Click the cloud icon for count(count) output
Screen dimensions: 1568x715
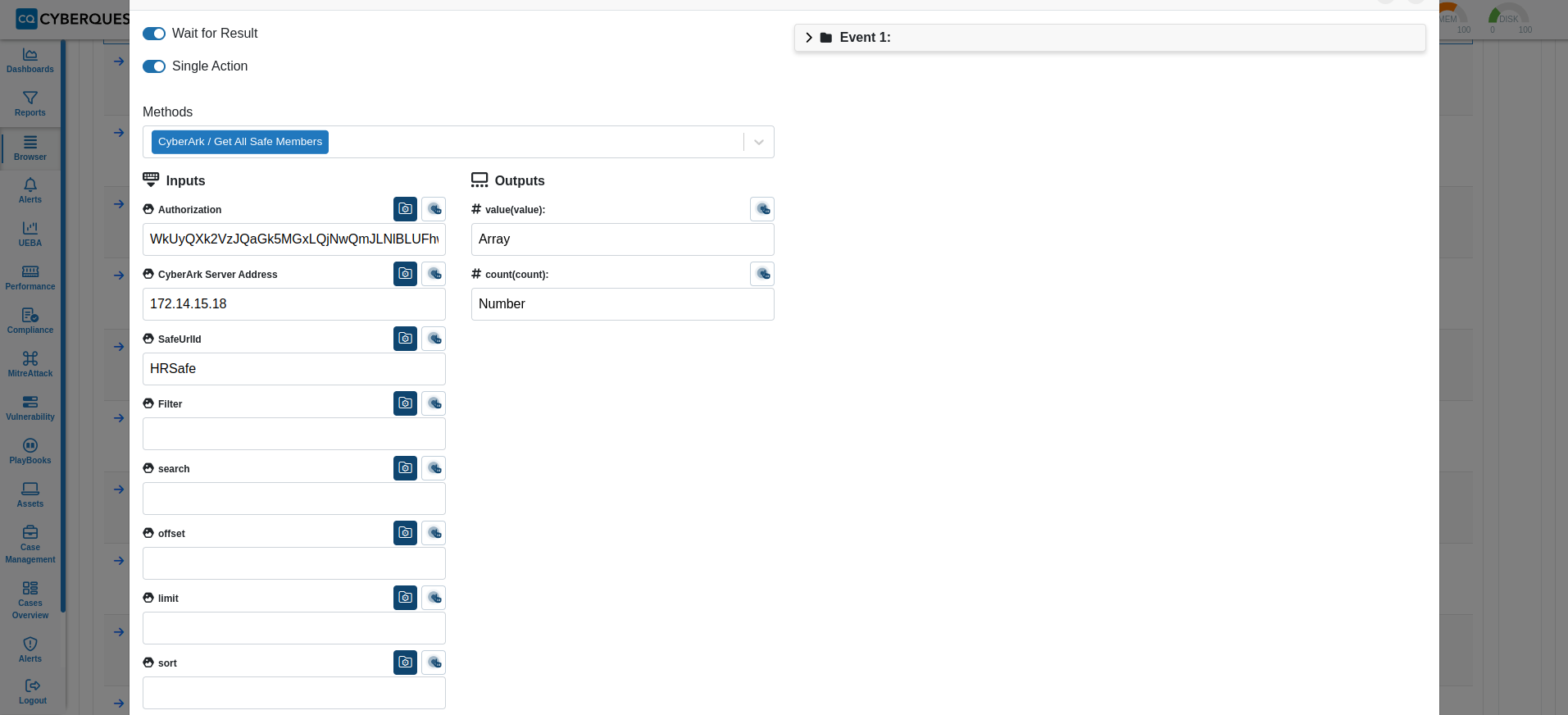[x=762, y=274]
